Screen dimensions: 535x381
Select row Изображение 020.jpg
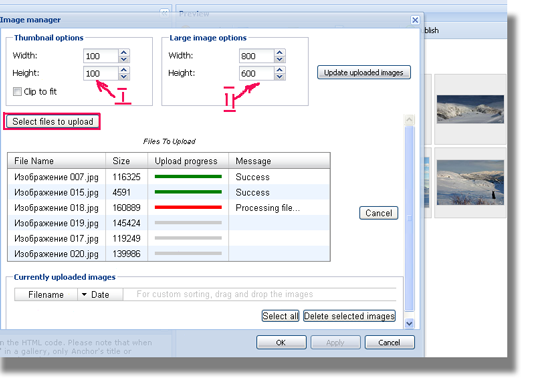[169, 253]
